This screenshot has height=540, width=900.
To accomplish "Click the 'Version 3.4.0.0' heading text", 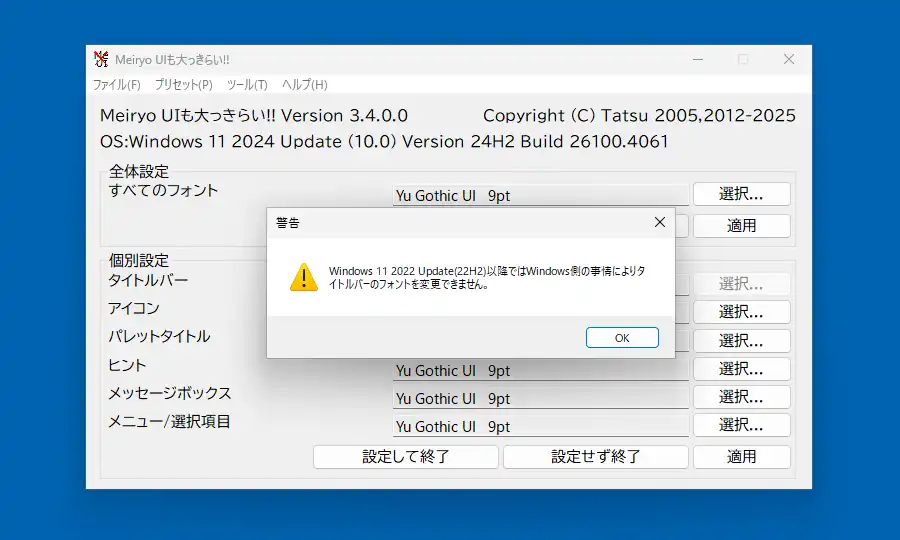I will pos(344,115).
